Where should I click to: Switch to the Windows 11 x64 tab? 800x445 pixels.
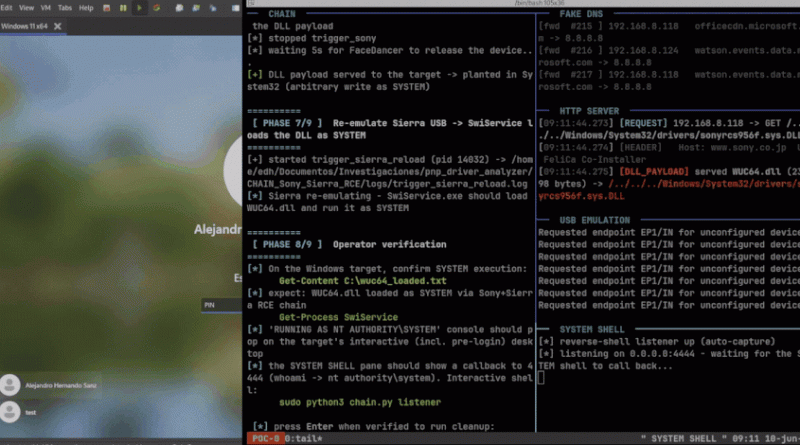(x=24, y=26)
